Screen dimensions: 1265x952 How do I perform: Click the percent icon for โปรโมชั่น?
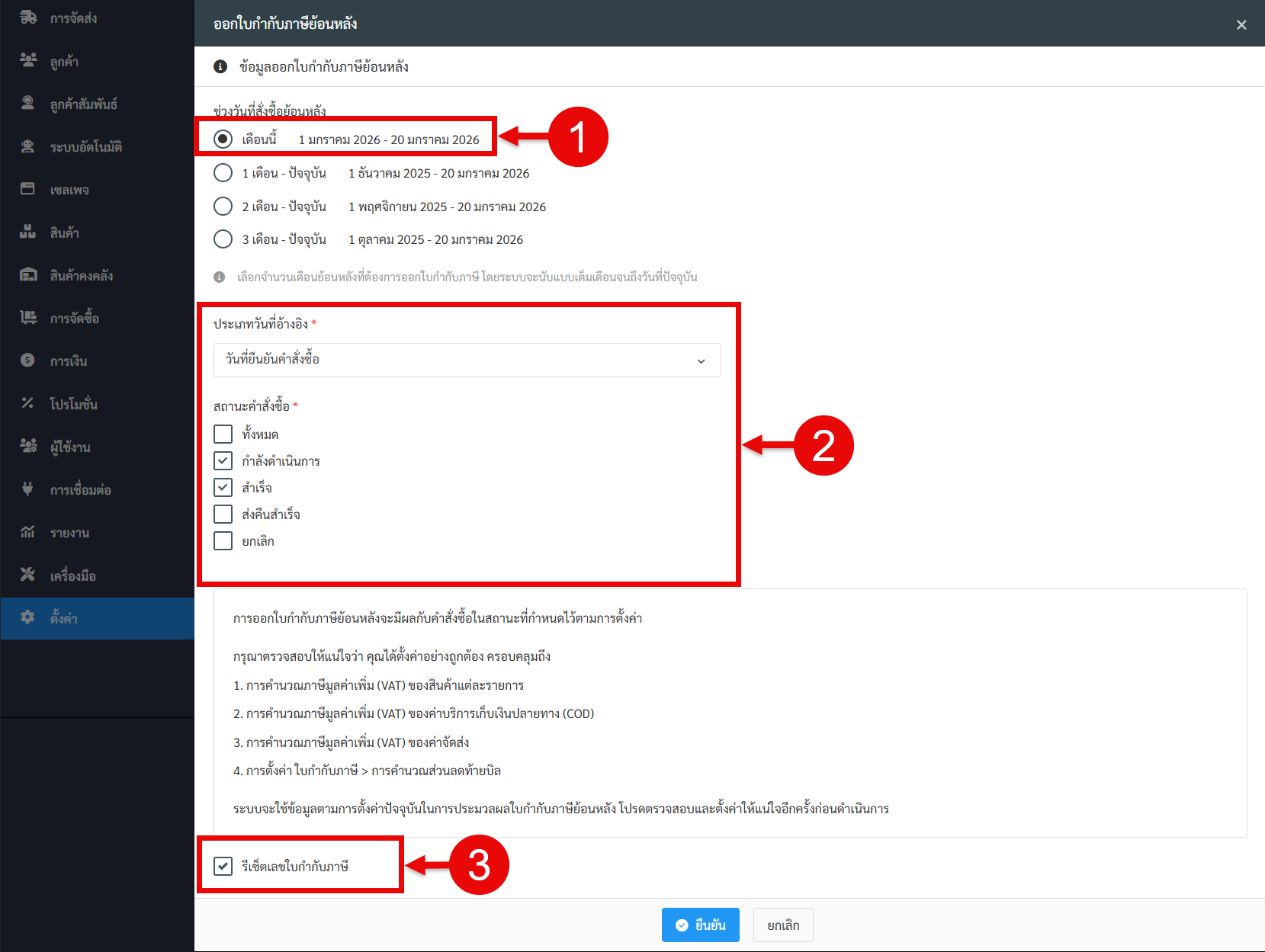[28, 403]
